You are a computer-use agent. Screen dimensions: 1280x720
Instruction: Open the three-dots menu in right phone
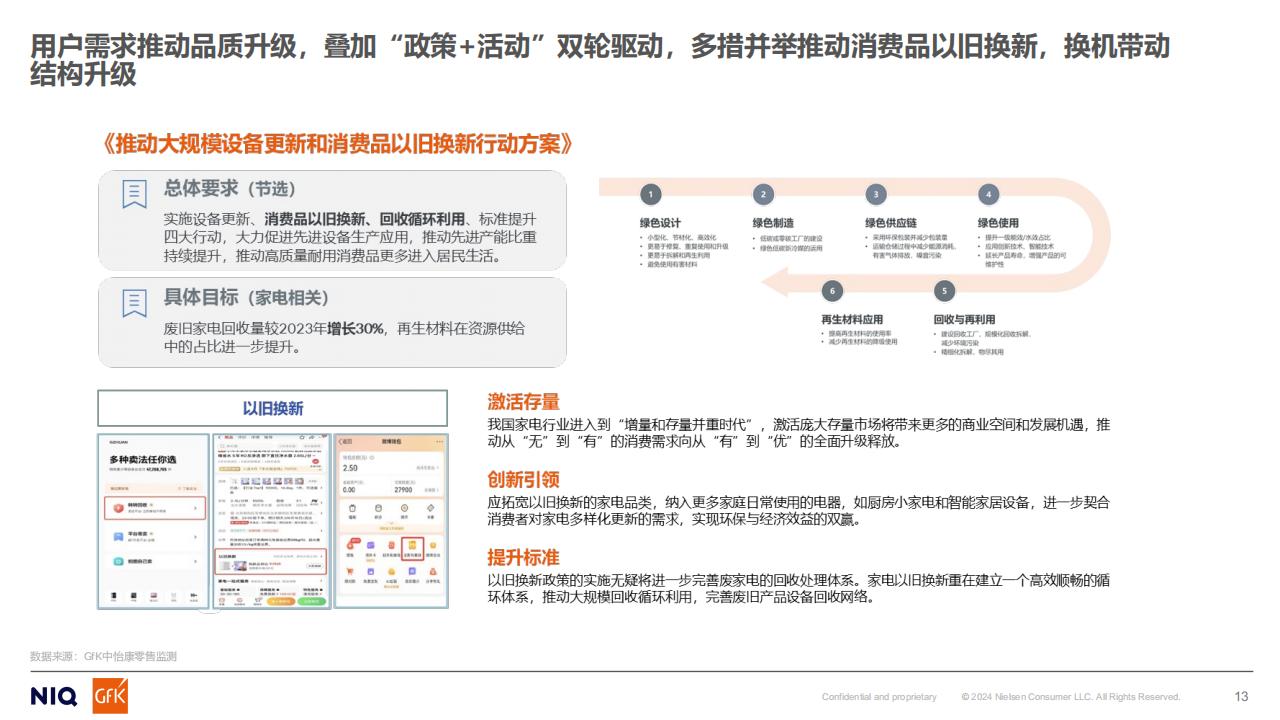439,442
